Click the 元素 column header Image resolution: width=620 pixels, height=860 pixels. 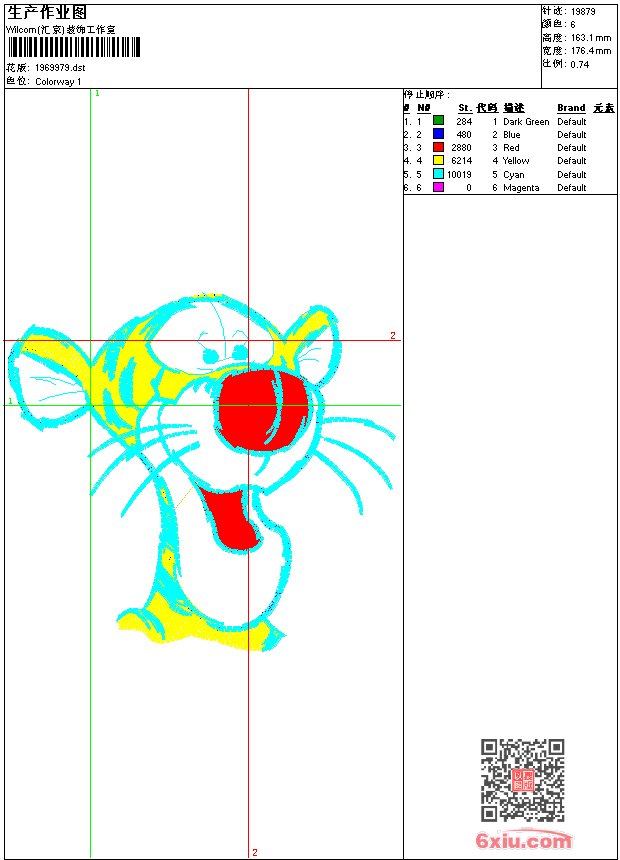click(604, 108)
